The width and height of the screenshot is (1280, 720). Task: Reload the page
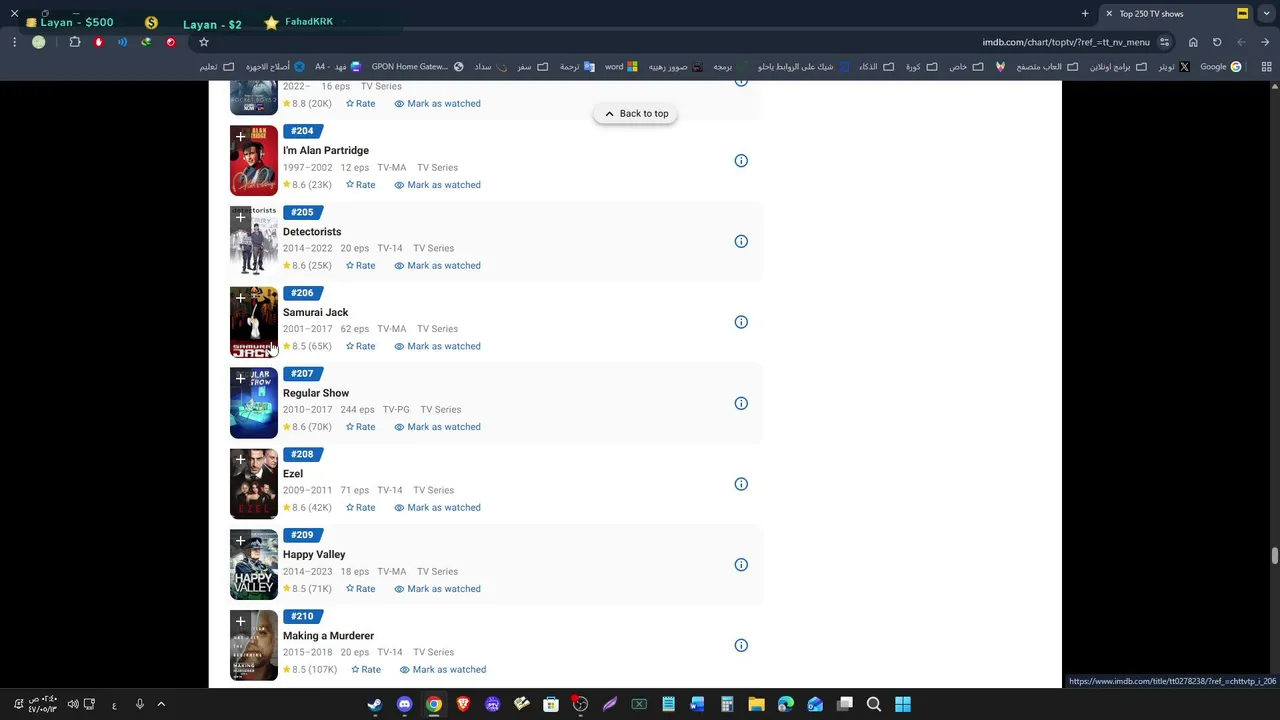(1217, 42)
